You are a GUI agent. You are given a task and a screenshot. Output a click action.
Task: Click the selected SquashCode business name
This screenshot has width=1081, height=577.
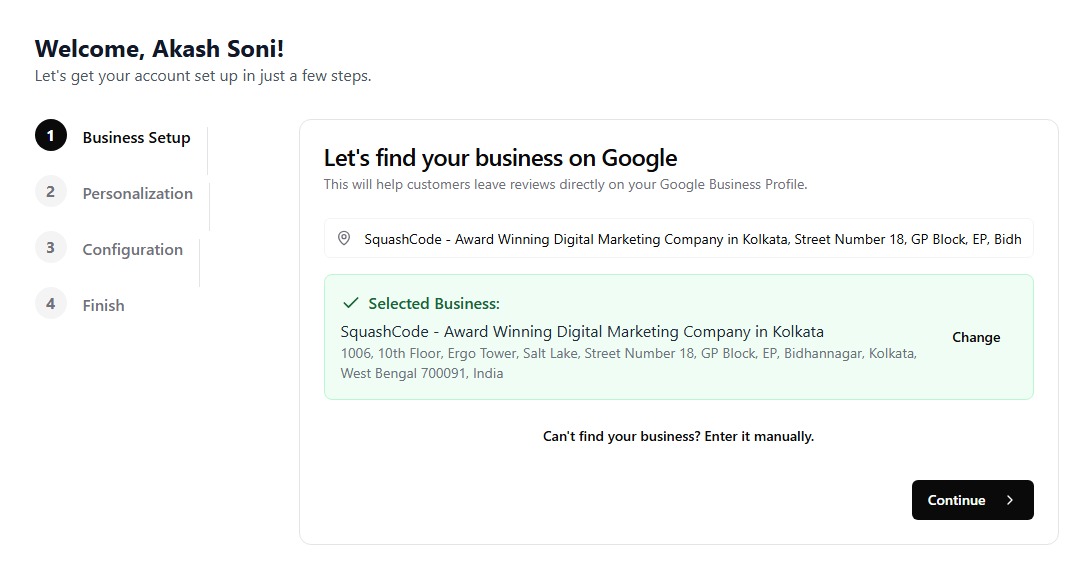click(582, 332)
